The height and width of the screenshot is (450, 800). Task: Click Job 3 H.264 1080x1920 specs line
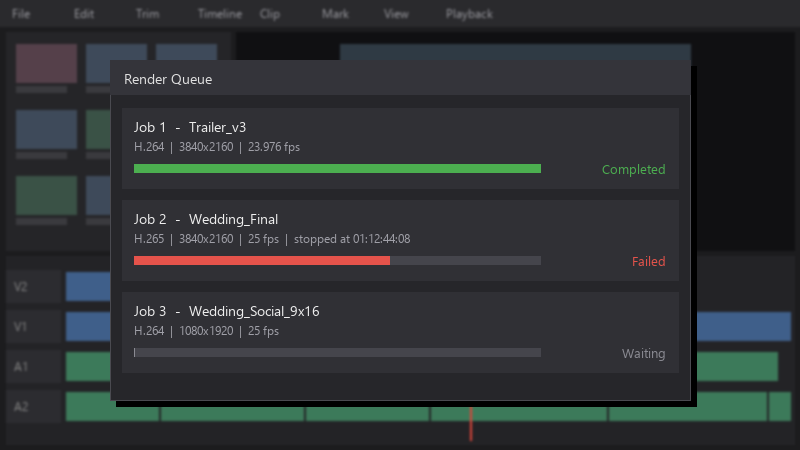[x=206, y=331]
